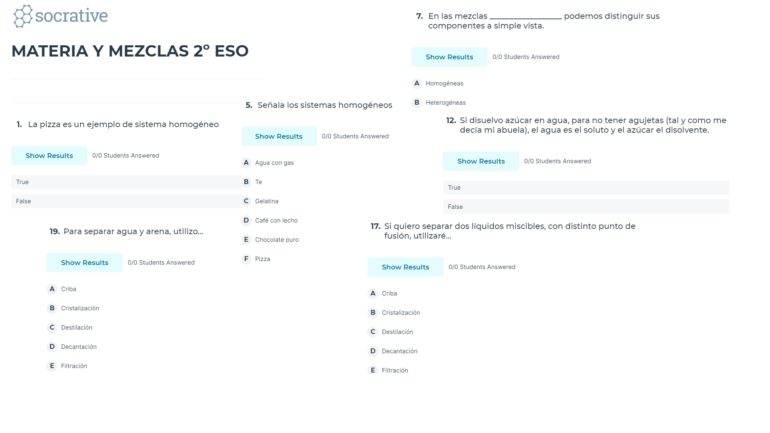Screen dimensions: 770x433
Task: Select answer C Gelatina in question 5
Action: [261, 201]
